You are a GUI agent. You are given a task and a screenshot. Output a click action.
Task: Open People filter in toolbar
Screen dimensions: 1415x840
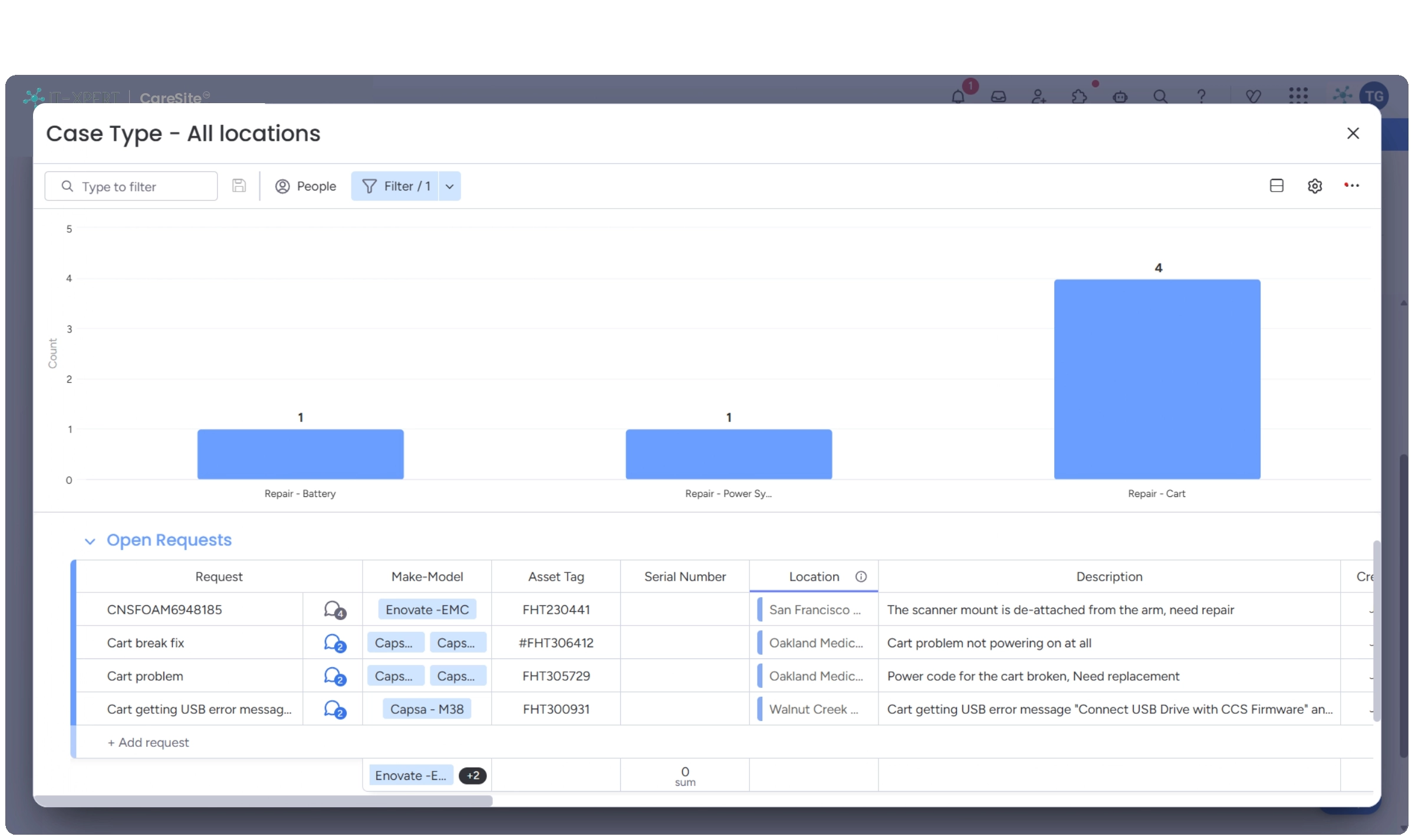pyautogui.click(x=305, y=186)
